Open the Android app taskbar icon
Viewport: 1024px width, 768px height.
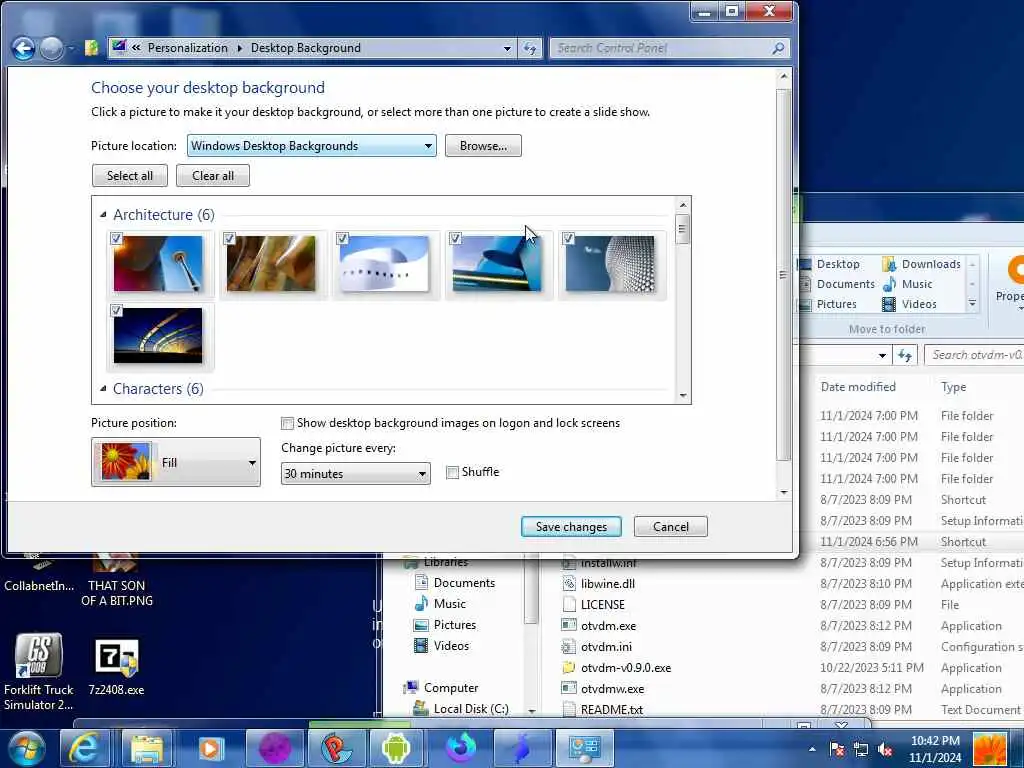click(x=396, y=748)
